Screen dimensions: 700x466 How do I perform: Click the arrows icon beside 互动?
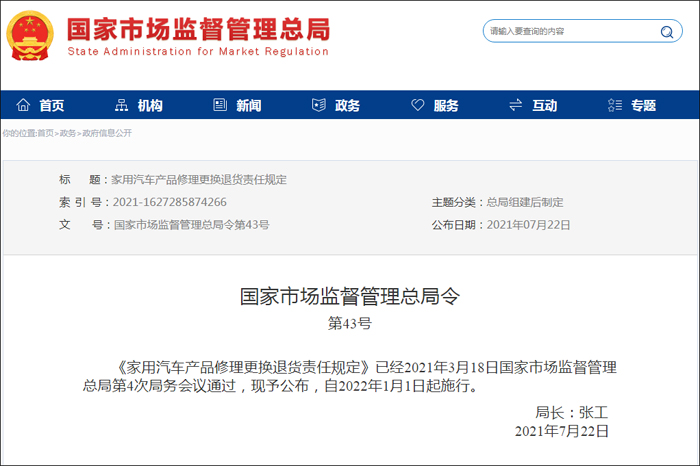pos(516,105)
